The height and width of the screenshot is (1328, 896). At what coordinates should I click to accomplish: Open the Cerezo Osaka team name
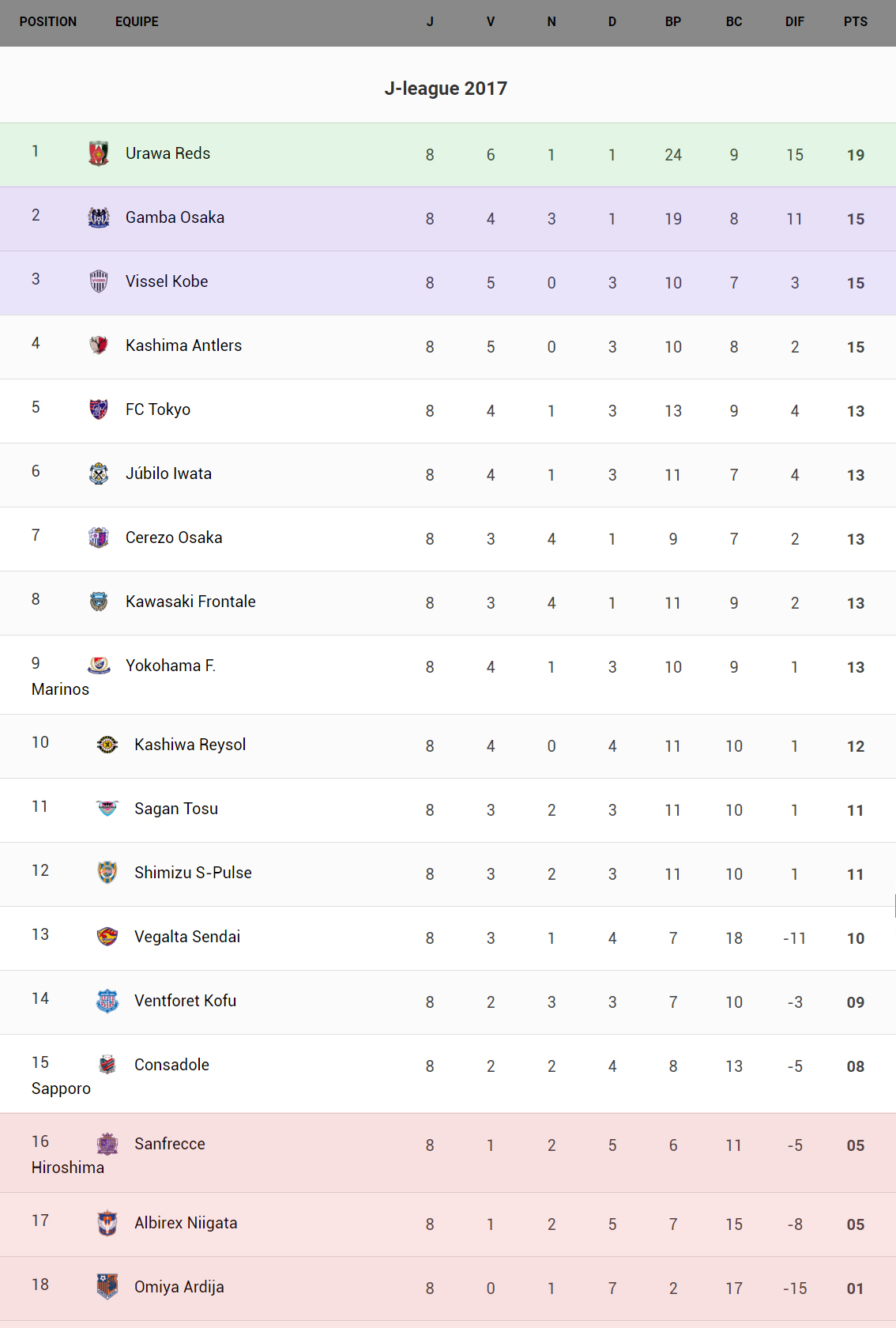(x=174, y=538)
